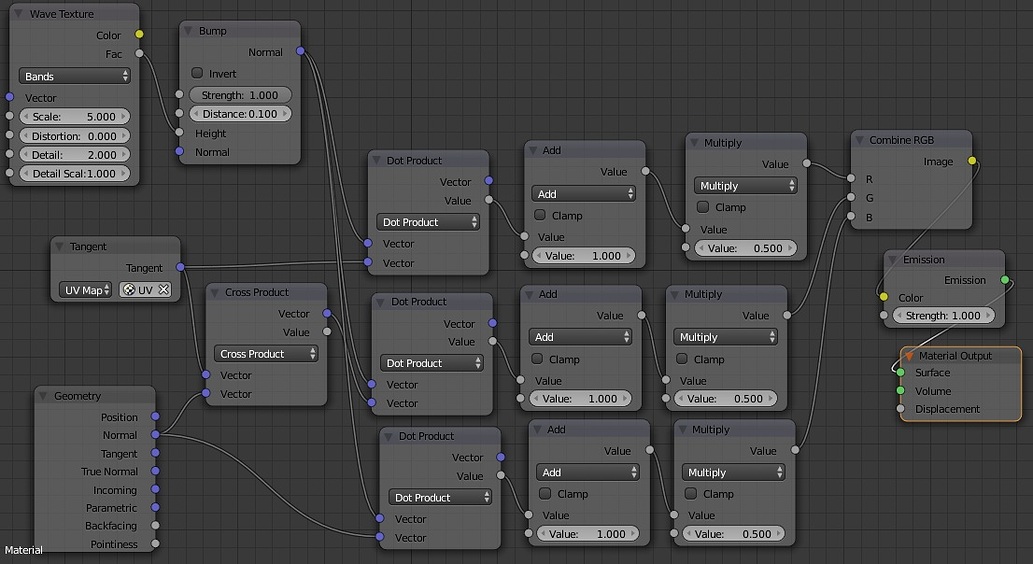Click the Emission Color input socket
The width and height of the screenshot is (1033, 564).
pos(884,297)
